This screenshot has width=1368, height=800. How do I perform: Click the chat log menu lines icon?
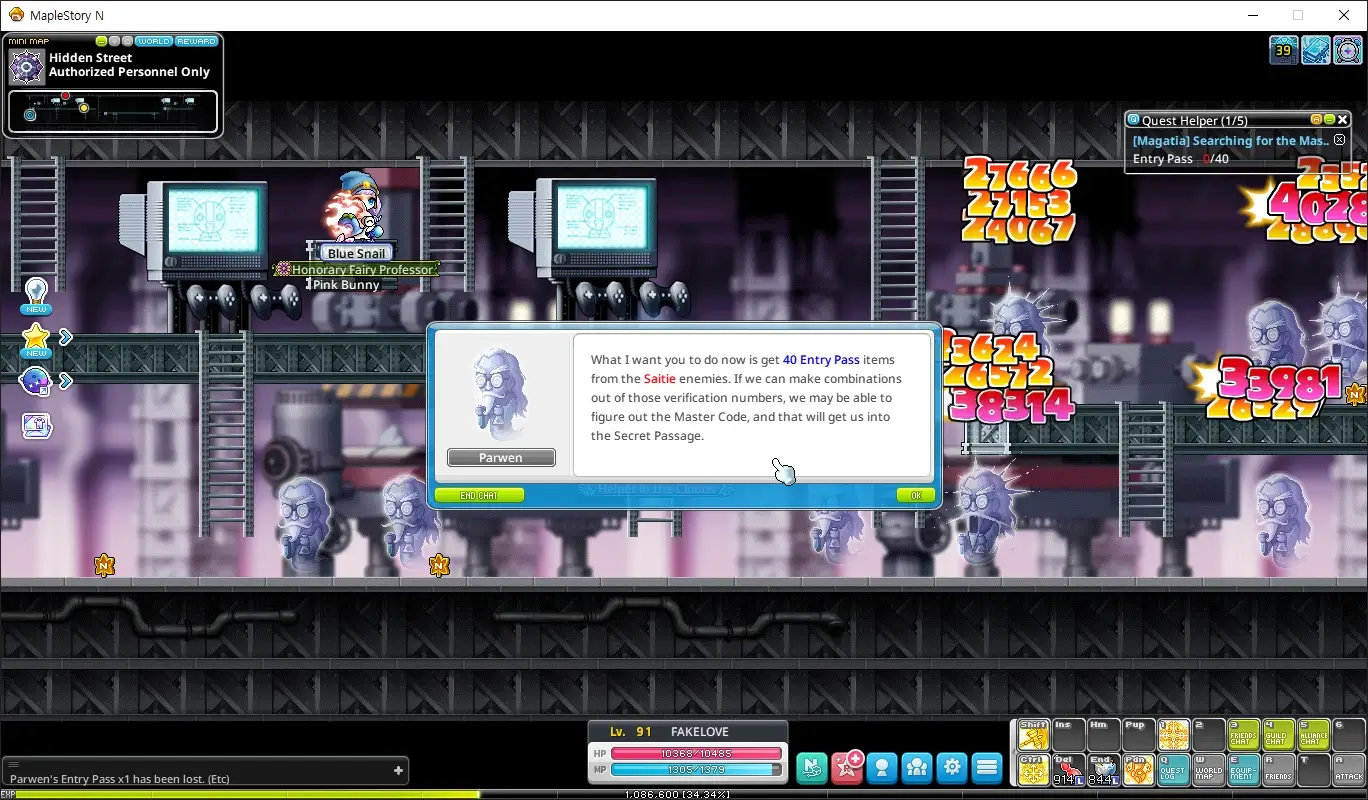pos(14,764)
